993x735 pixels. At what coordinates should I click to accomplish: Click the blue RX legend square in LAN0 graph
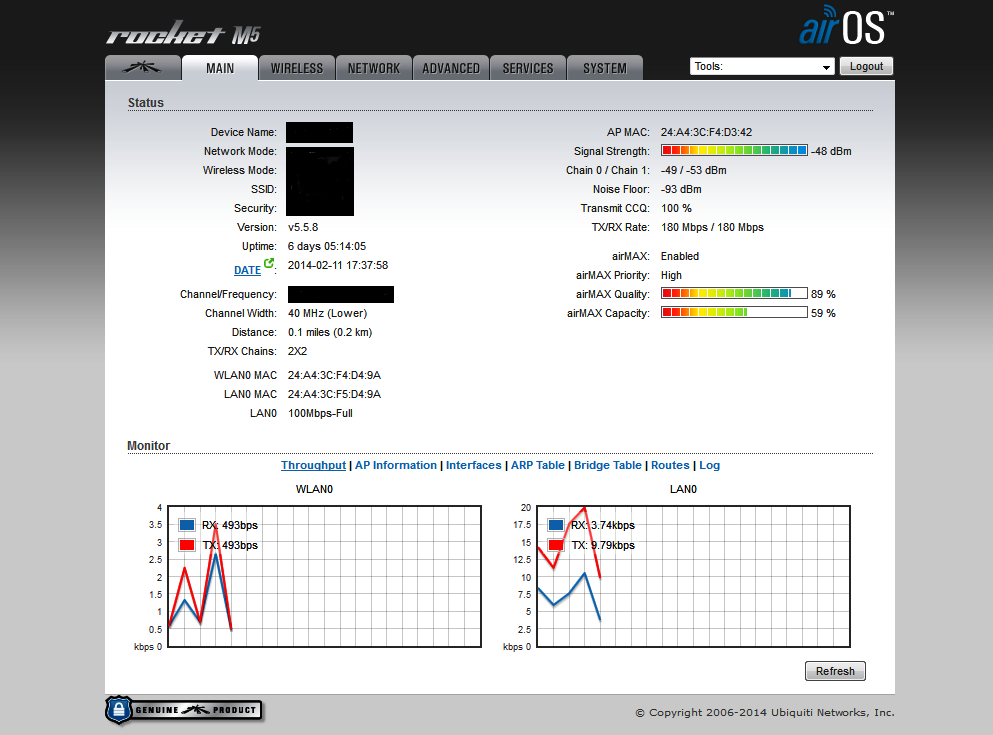pos(556,525)
